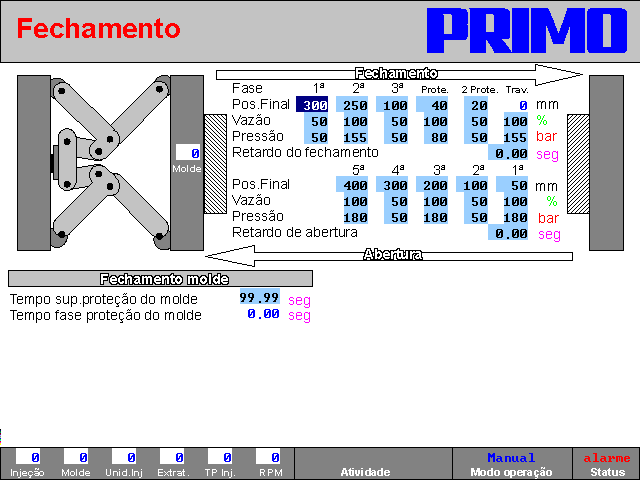
Task: Edit opening phase 5 Pos.Final value 400
Action: 352,184
